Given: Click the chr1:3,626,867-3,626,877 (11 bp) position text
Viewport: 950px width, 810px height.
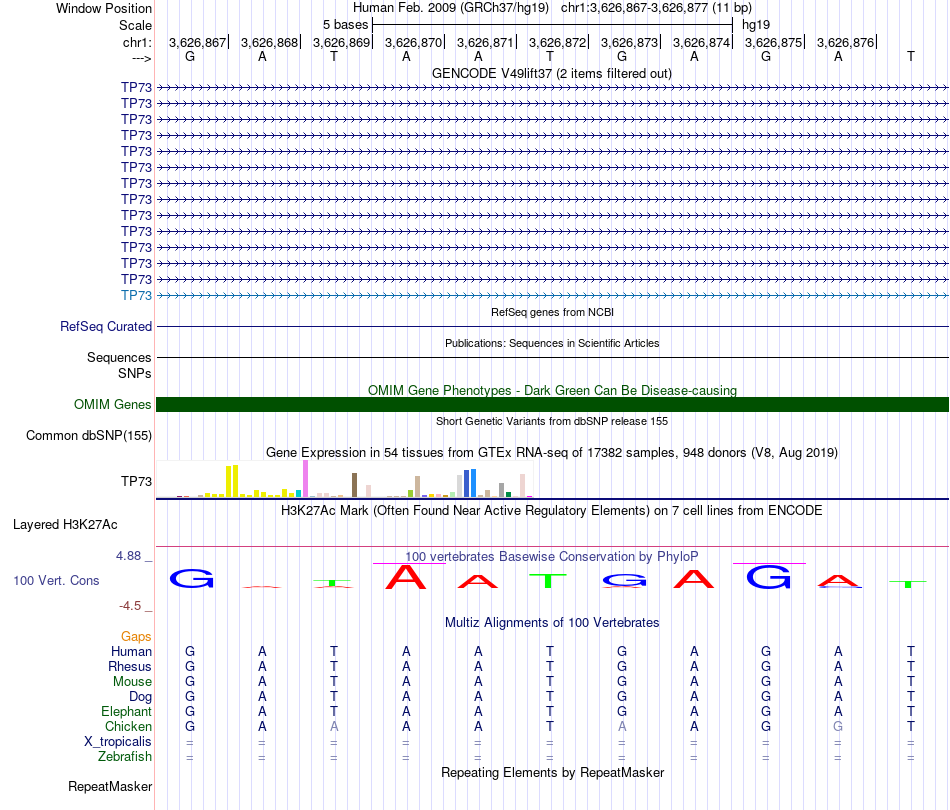Looking at the screenshot, I should [x=656, y=8].
